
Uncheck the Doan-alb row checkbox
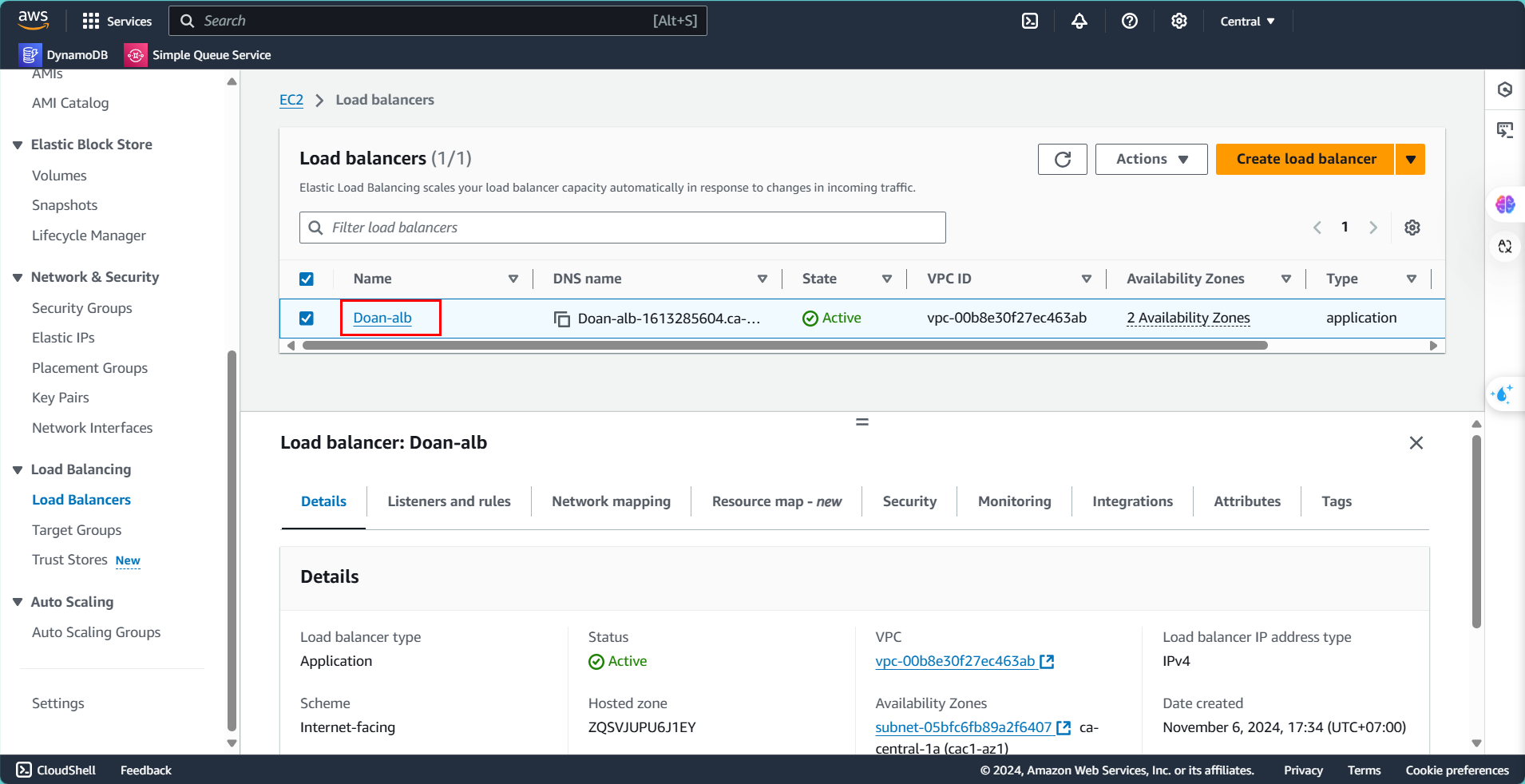pyautogui.click(x=306, y=319)
